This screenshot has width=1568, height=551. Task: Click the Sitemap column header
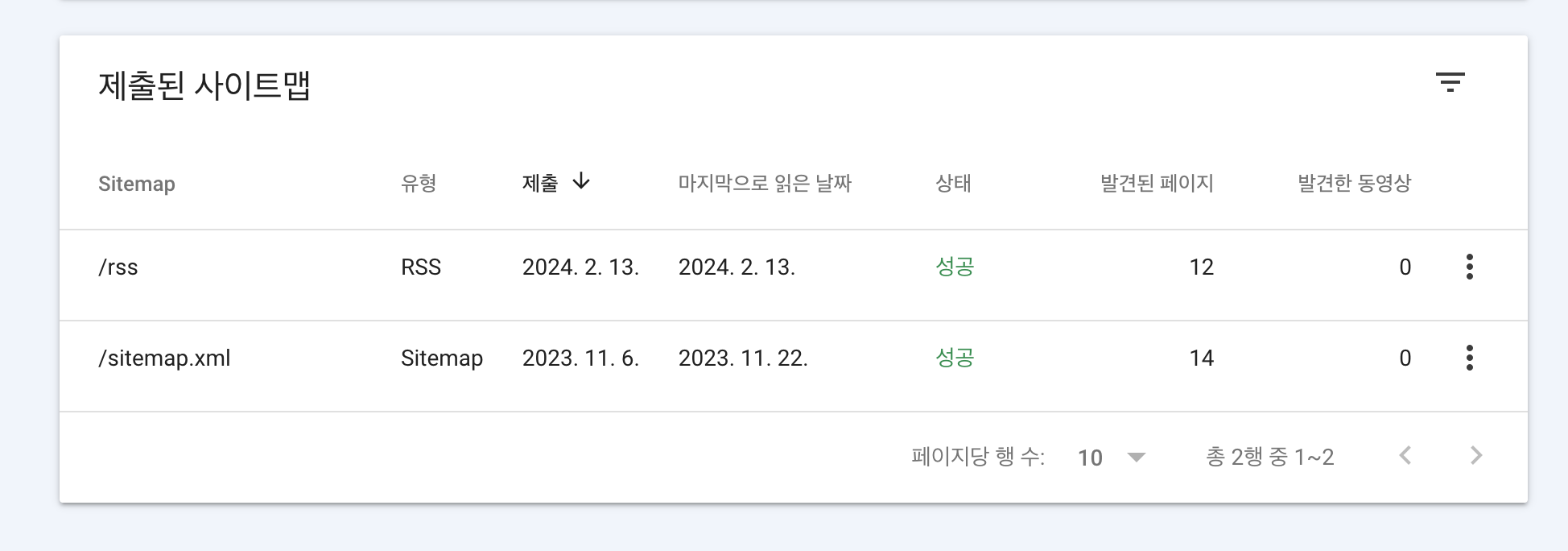coord(136,184)
